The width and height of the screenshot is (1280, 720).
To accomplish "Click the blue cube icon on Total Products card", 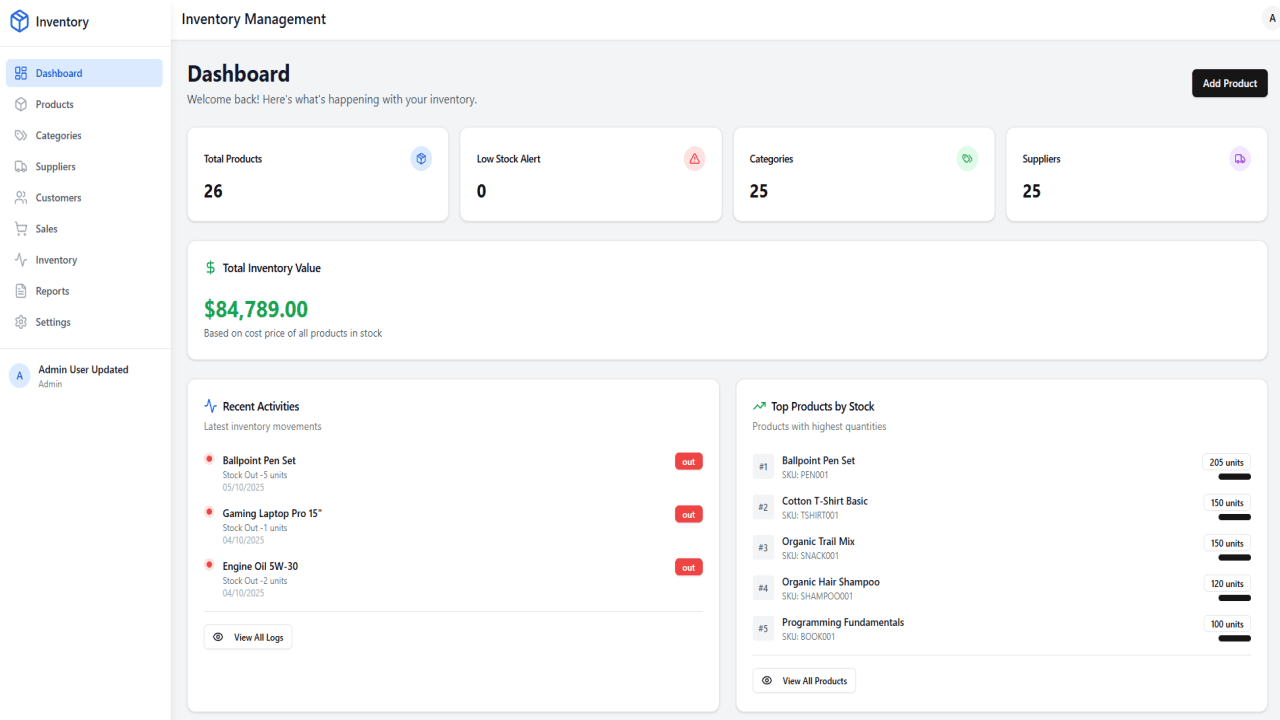I will [421, 158].
